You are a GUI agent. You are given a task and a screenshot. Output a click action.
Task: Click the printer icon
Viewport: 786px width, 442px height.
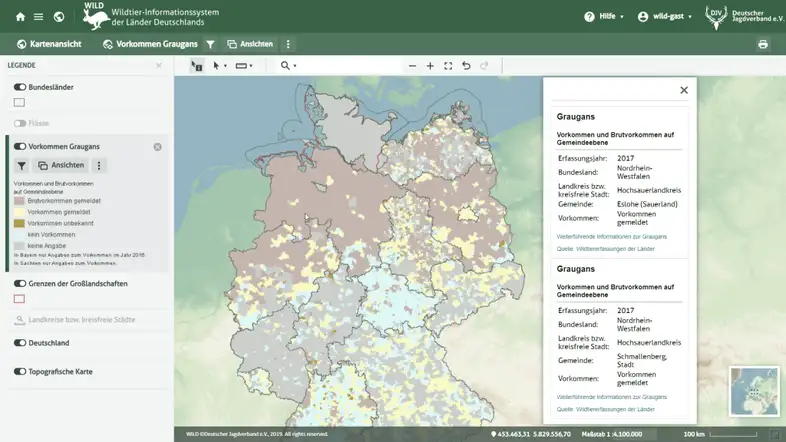[x=763, y=45]
